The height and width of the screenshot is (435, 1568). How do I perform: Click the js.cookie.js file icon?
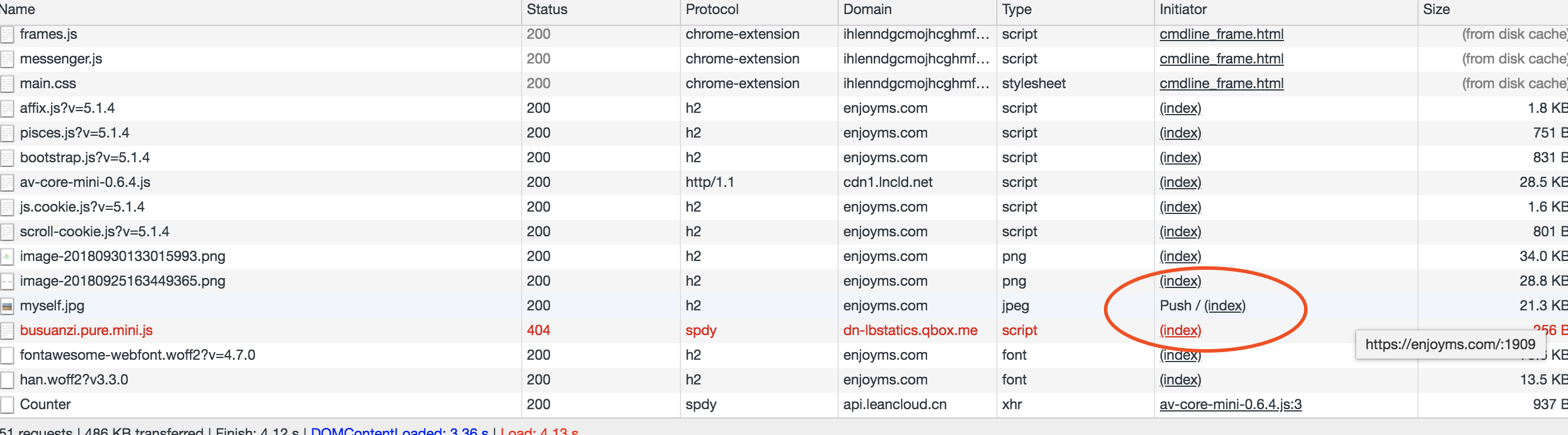[7, 208]
